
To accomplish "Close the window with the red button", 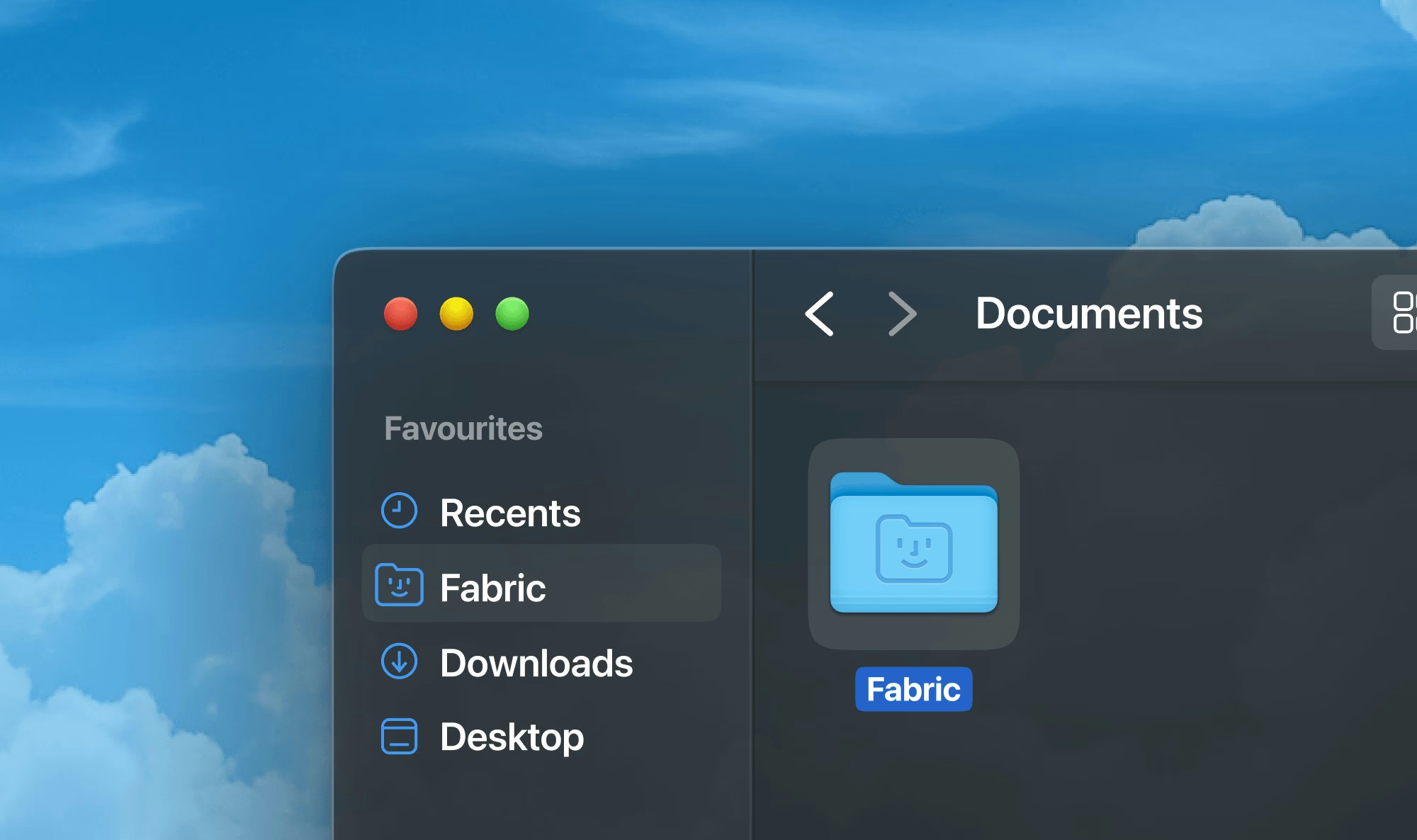I will click(400, 314).
